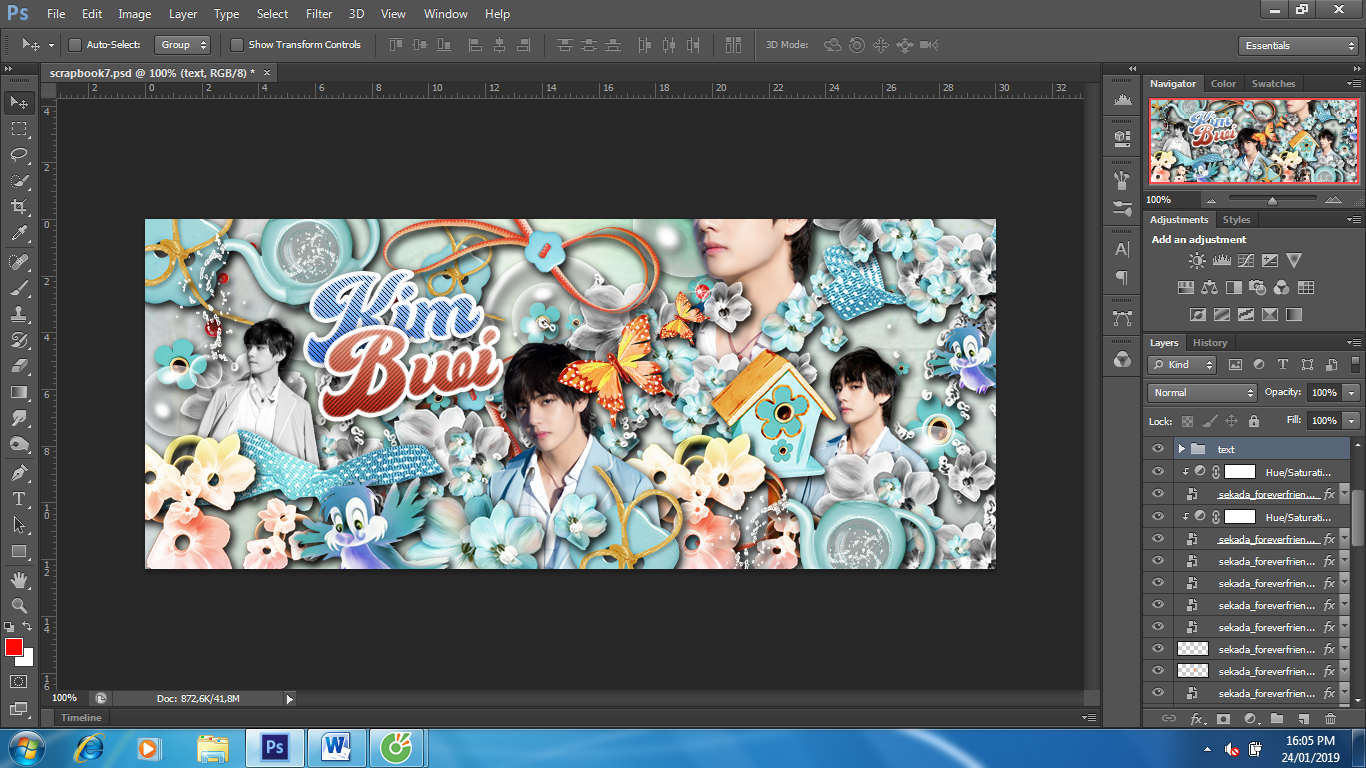Select the Horizontal Type tool
Screen dimensions: 1366x768
19,498
